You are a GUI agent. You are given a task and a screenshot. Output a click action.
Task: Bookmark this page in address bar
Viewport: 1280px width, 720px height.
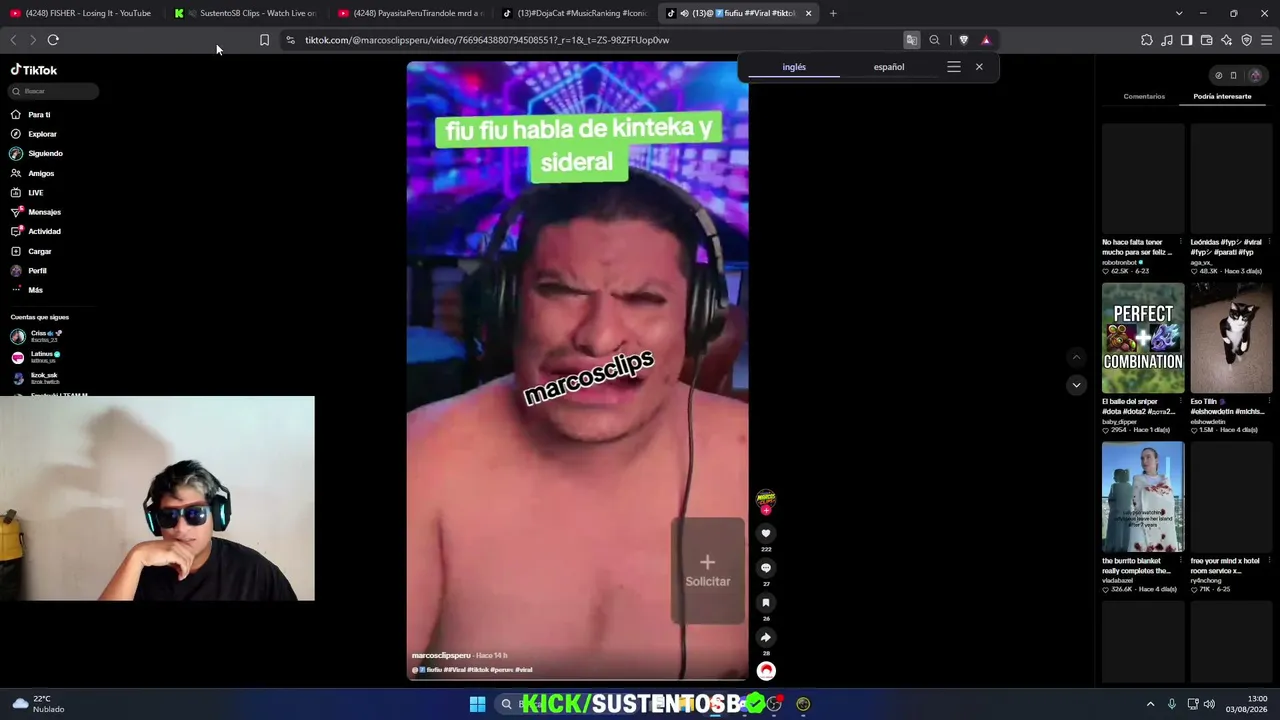point(264,40)
